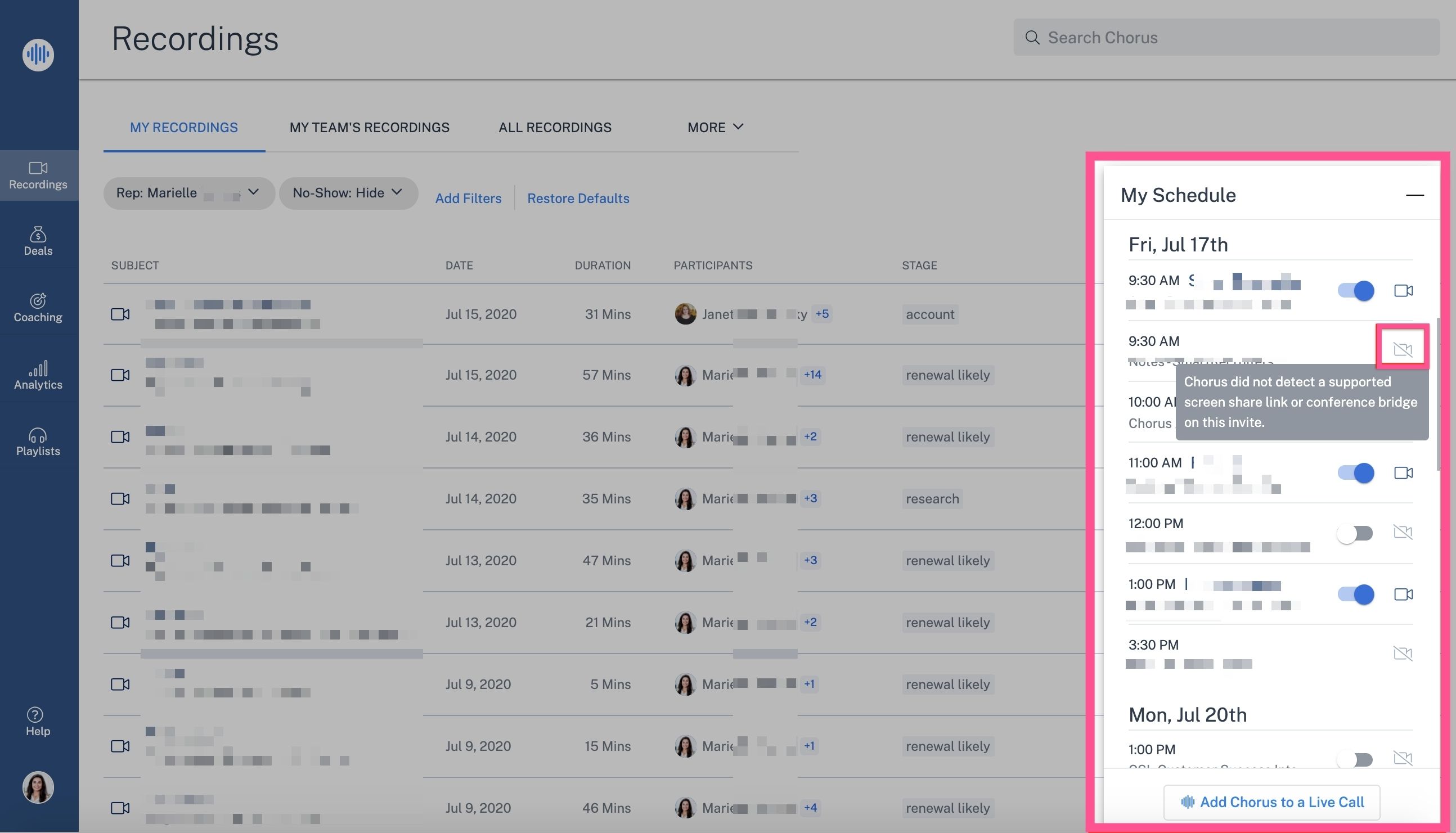
Task: Open the Deals sidebar icon
Action: tap(38, 240)
